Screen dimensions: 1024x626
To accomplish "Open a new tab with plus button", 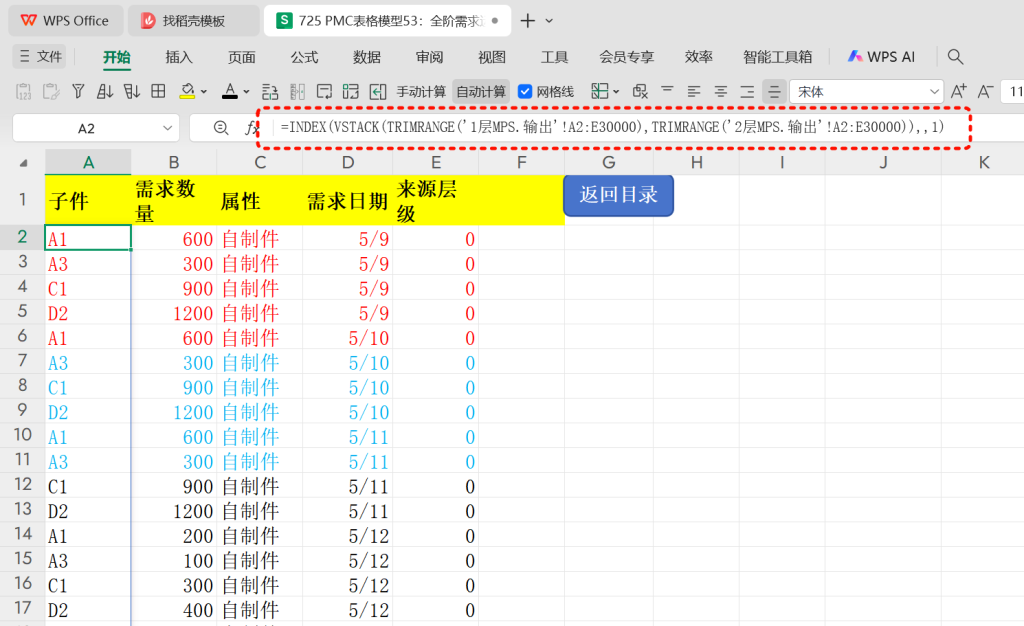I will click(x=528, y=21).
